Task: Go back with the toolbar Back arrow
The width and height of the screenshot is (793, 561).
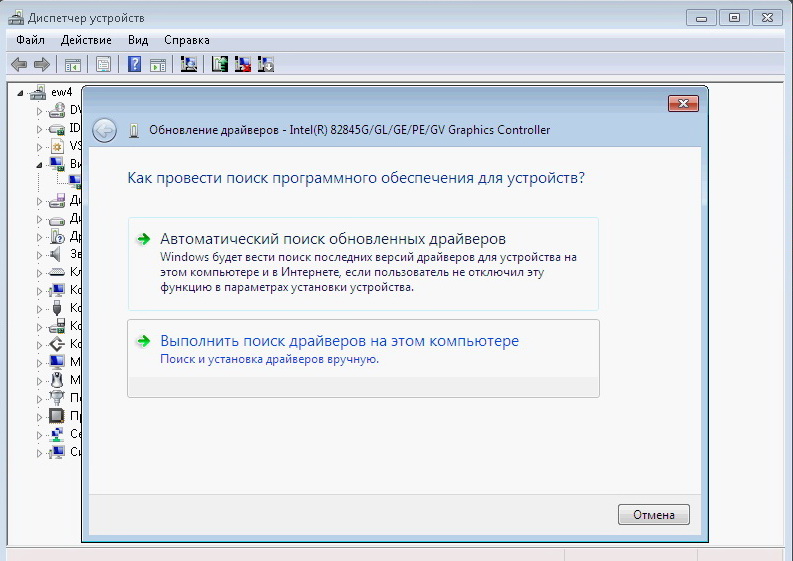Action: (19, 64)
